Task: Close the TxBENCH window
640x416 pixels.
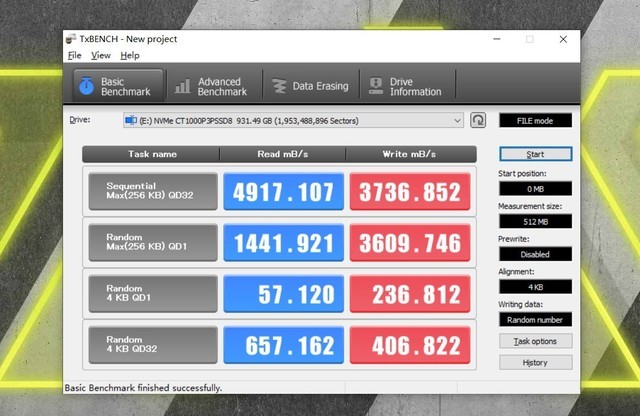Action: point(563,39)
